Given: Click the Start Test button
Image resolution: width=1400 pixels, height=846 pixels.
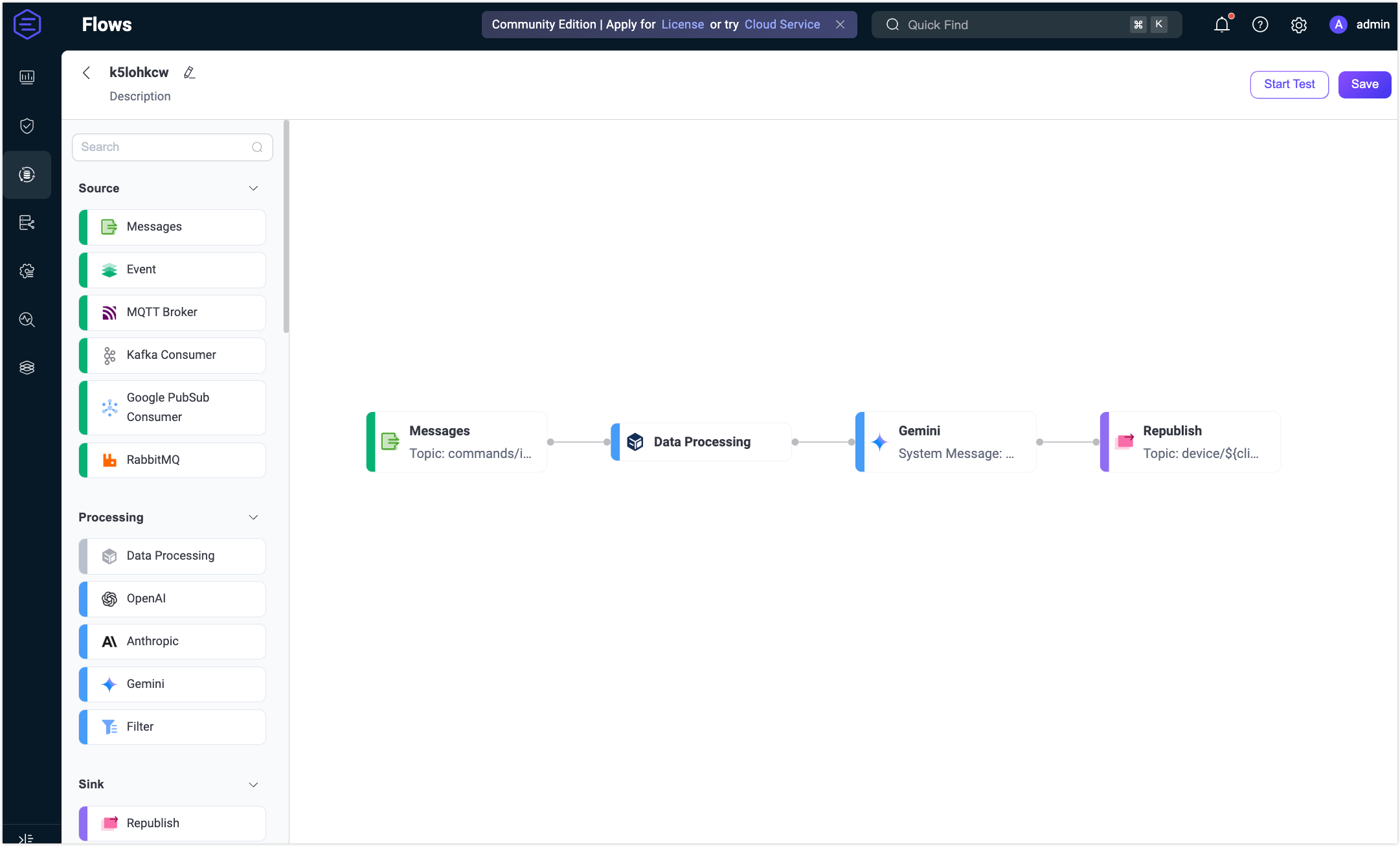Looking at the screenshot, I should (1289, 84).
